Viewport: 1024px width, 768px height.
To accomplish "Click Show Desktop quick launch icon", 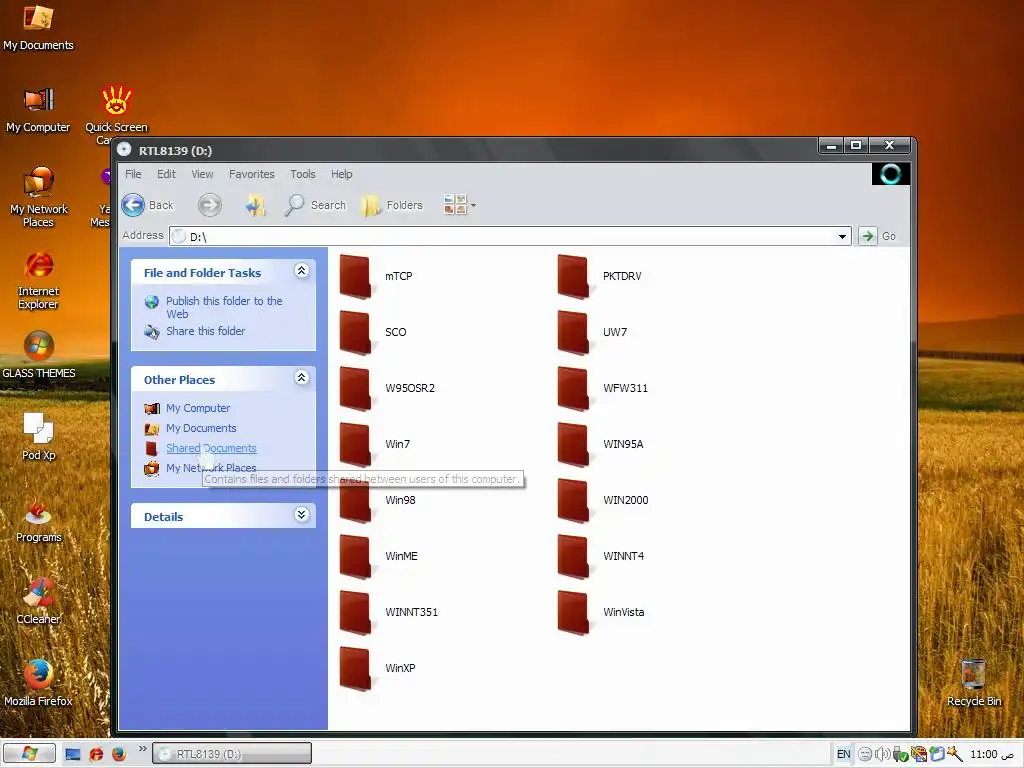I will pyautogui.click(x=73, y=754).
